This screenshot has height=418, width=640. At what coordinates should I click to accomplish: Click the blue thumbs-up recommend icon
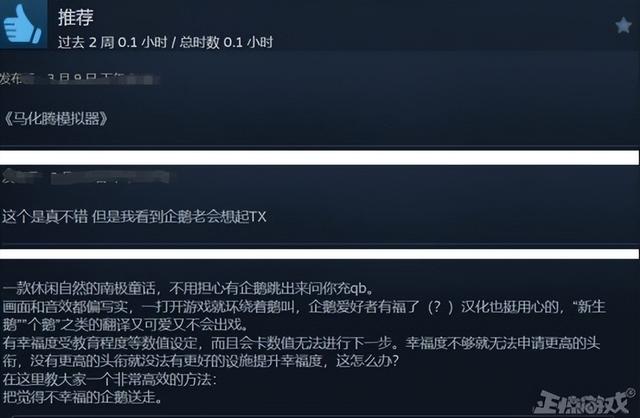point(22,24)
